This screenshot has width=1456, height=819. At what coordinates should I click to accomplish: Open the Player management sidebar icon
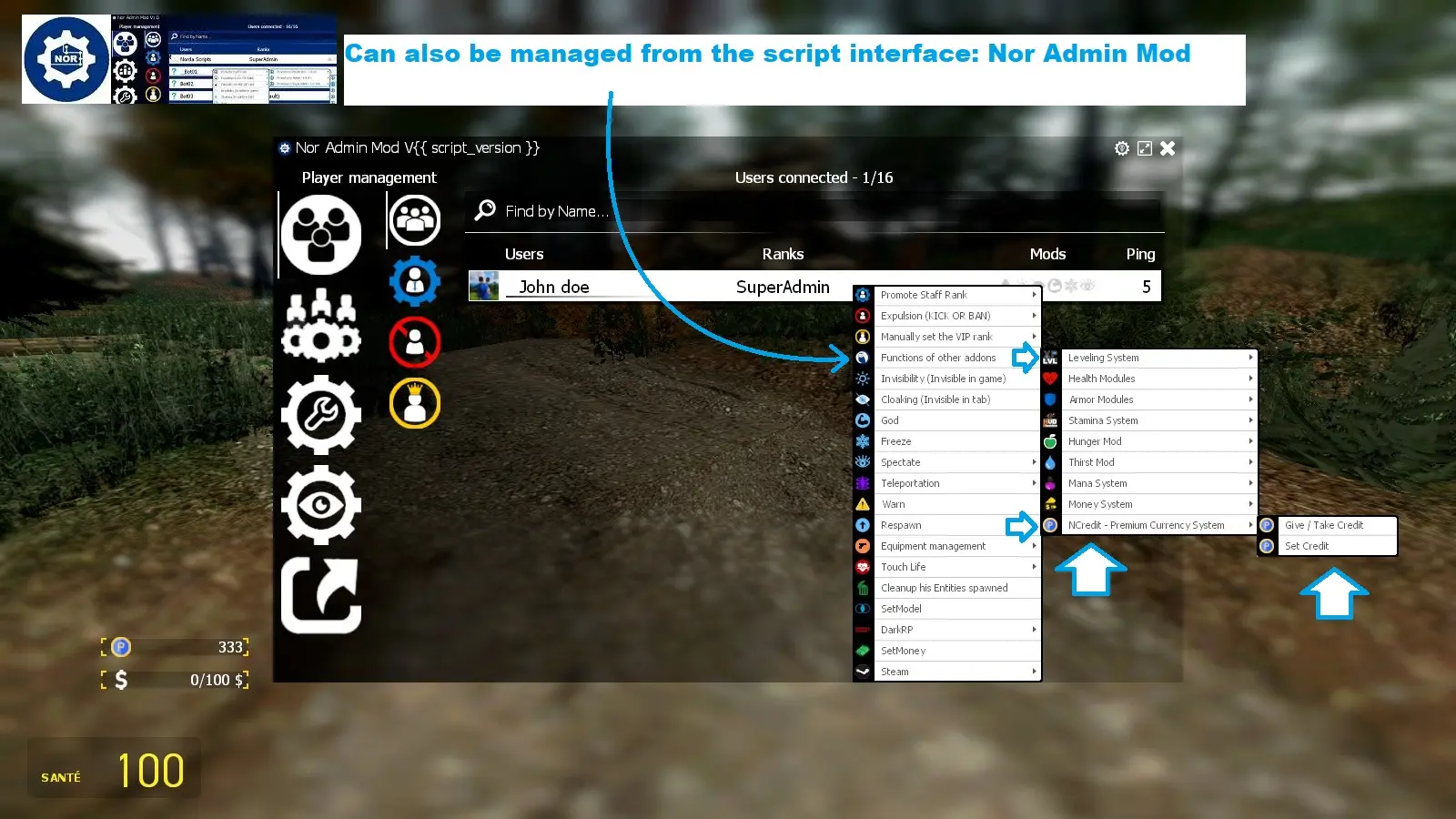(x=320, y=235)
